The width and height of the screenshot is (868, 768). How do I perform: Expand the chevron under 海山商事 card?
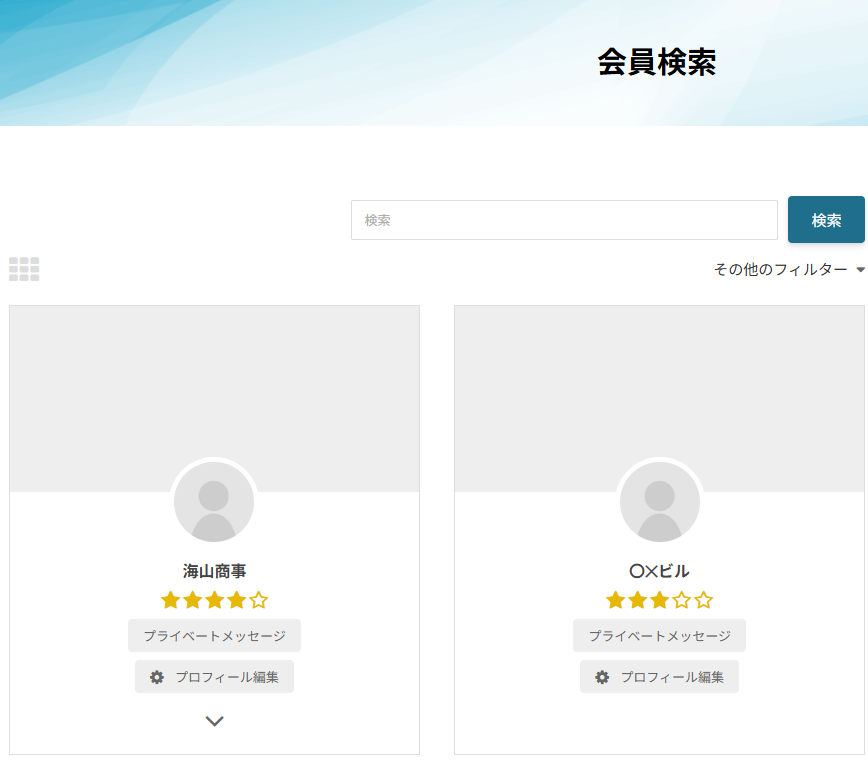tap(214, 721)
